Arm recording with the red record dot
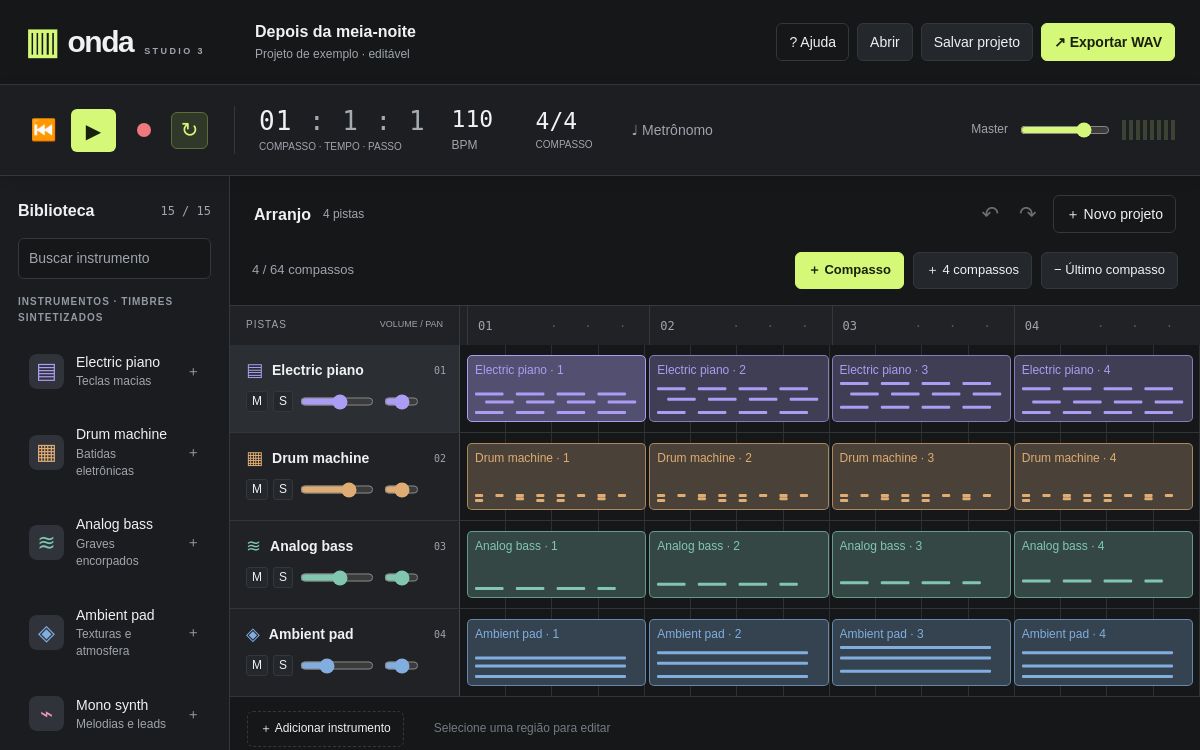The height and width of the screenshot is (750, 1200). [144, 130]
